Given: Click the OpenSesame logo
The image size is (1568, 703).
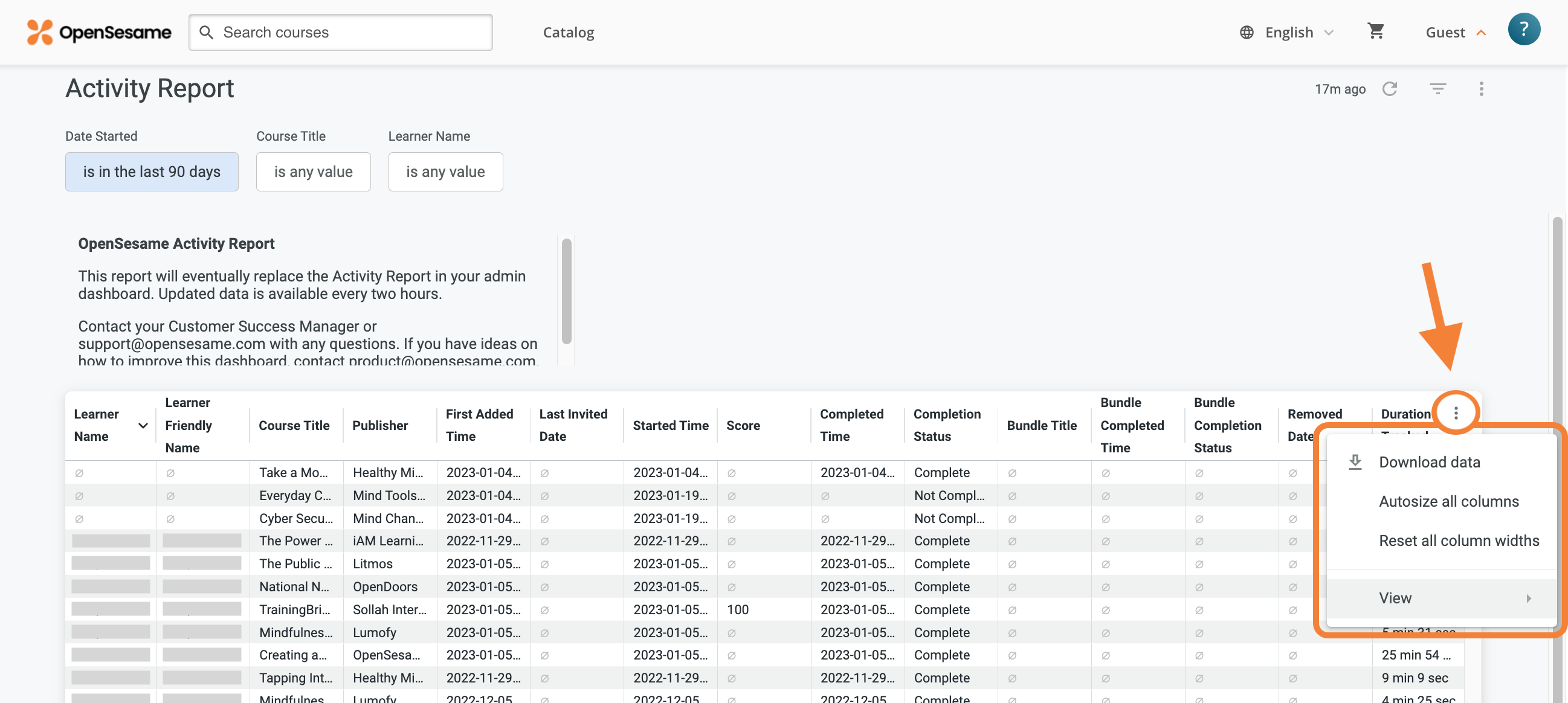Looking at the screenshot, I should 99,32.
